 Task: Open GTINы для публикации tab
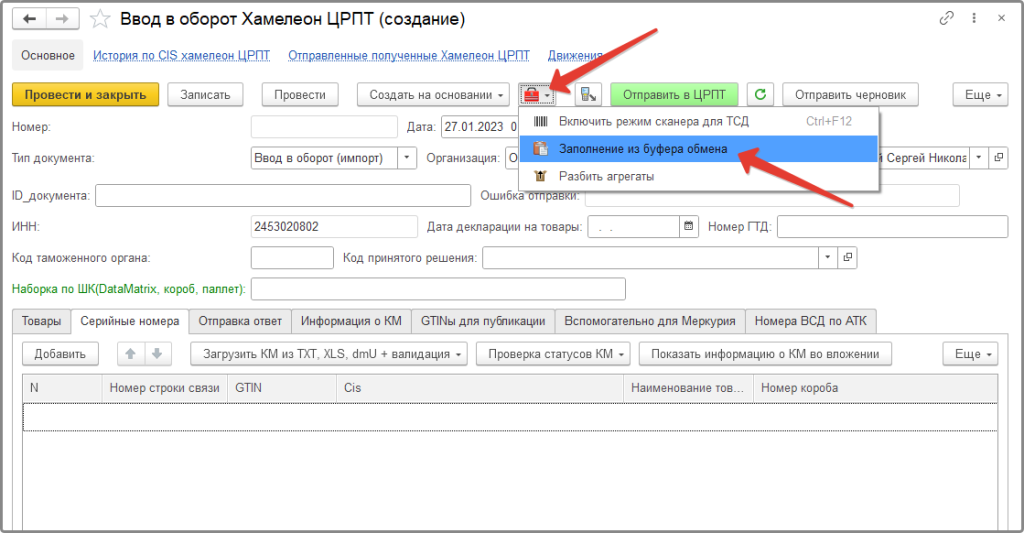[x=483, y=321]
